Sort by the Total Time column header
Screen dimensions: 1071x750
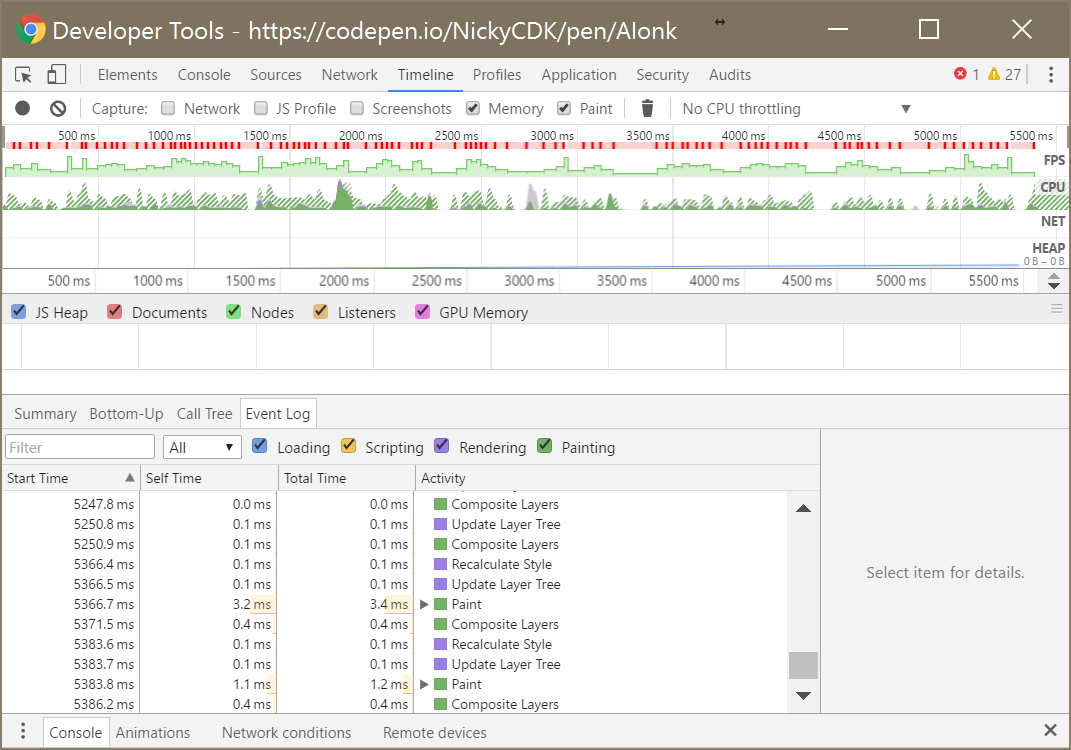[346, 478]
